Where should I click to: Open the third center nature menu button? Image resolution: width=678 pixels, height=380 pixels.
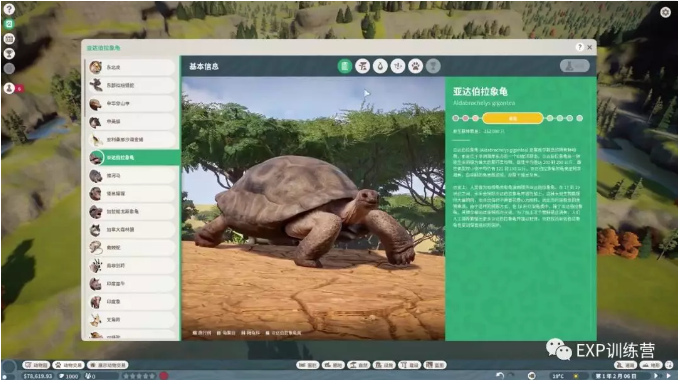click(x=358, y=365)
